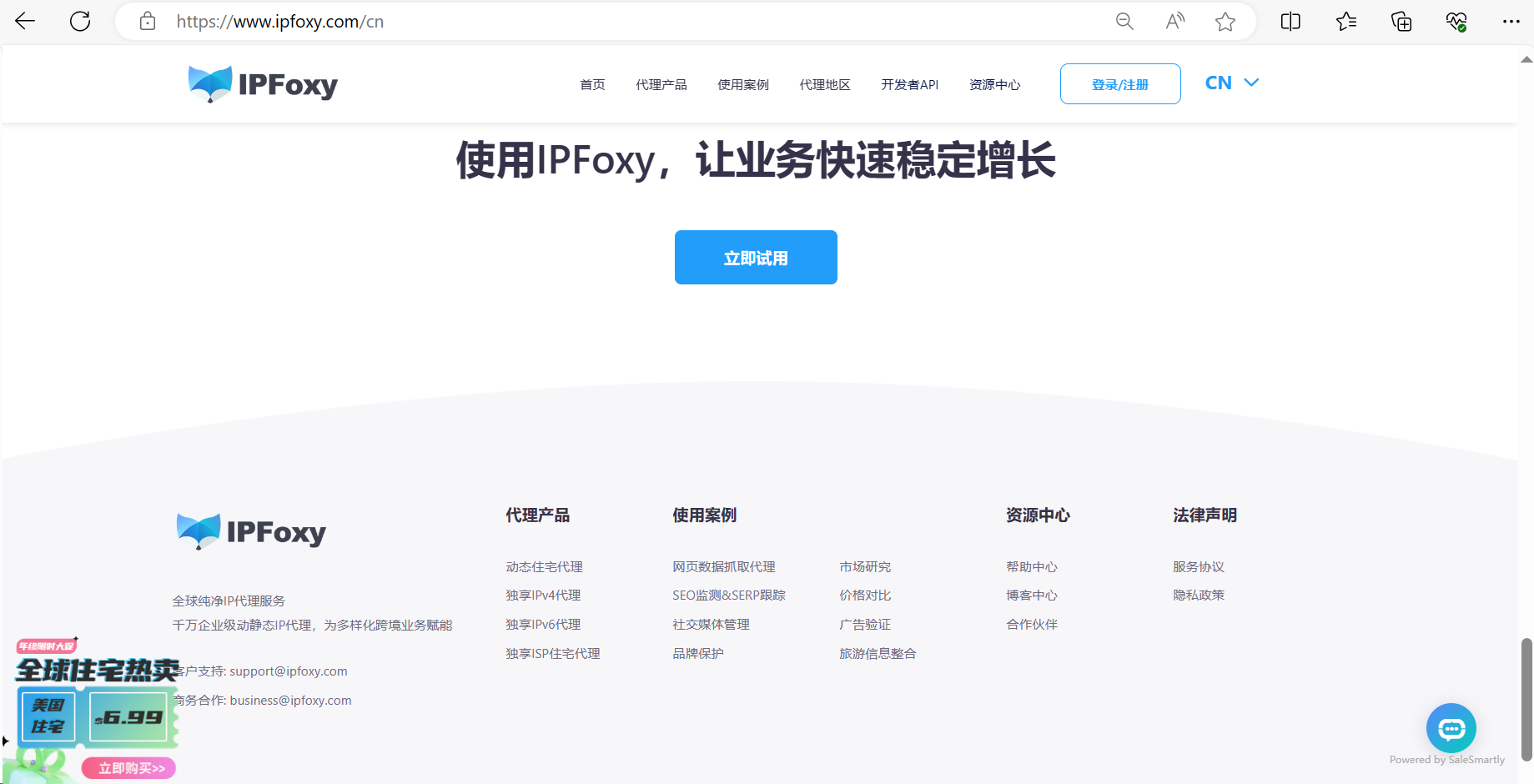Image resolution: width=1534 pixels, height=784 pixels.
Task: Reload the page with the refresh icon
Action: tap(80, 22)
